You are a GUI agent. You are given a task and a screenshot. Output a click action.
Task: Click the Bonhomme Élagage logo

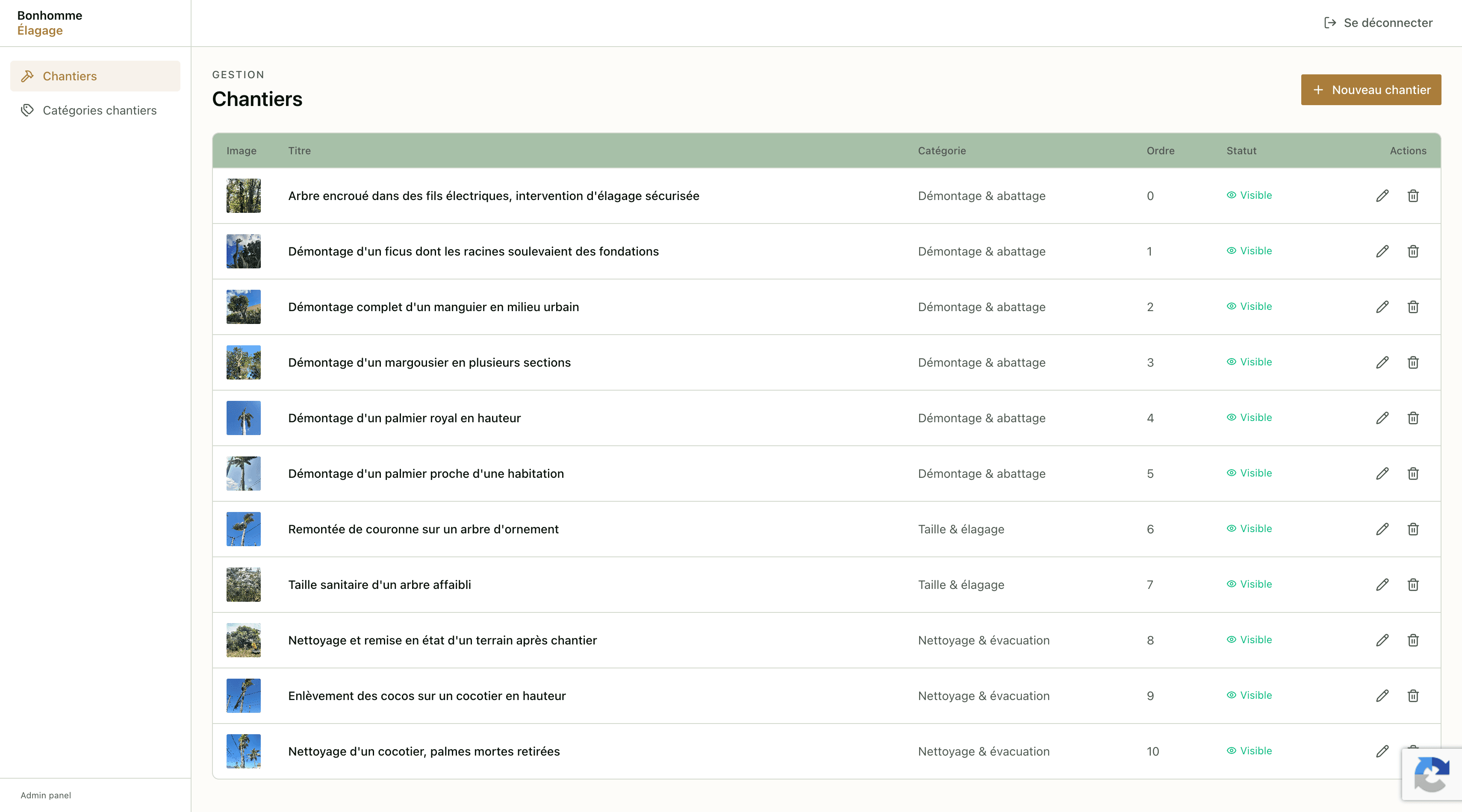coord(50,23)
